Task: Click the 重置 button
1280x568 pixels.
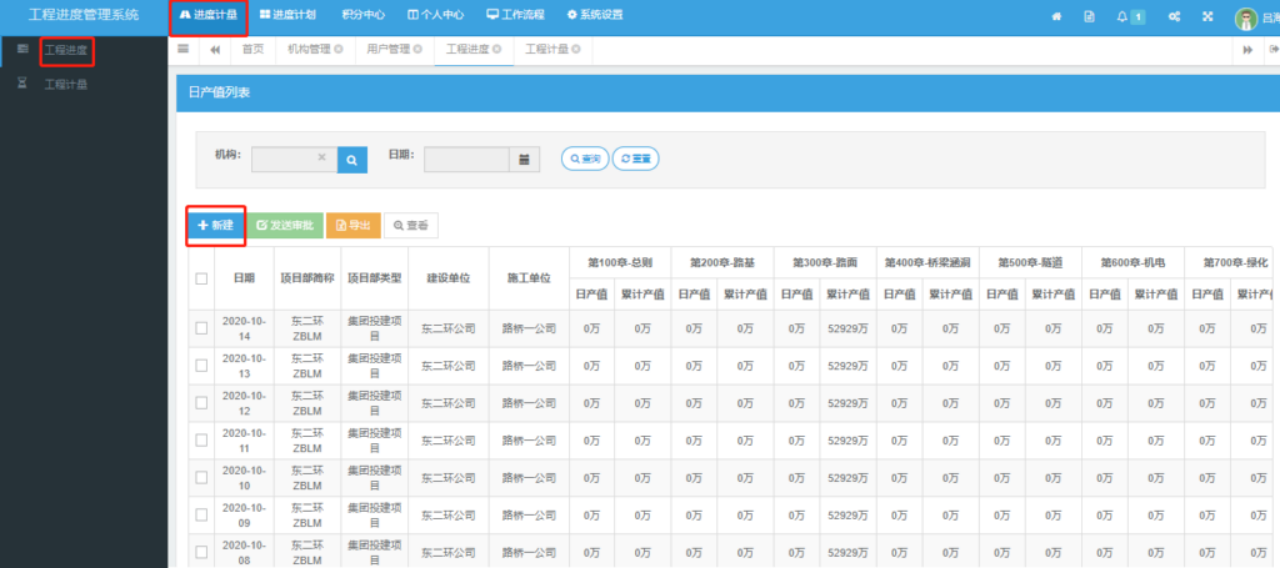Action: pyautogui.click(x=635, y=158)
